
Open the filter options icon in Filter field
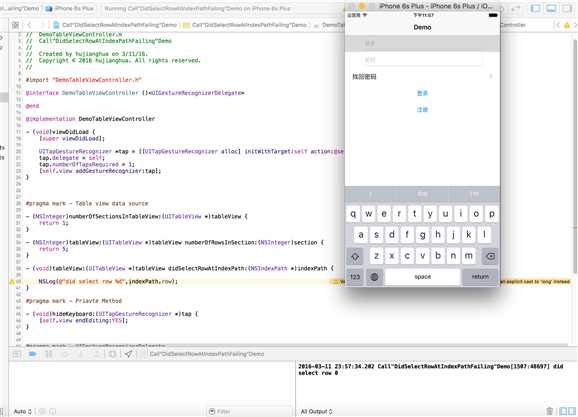pos(212,411)
